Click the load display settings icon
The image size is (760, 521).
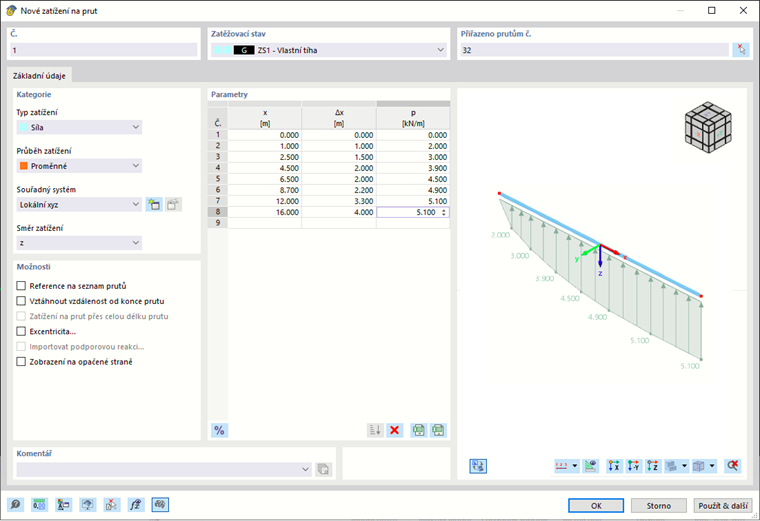tap(591, 466)
